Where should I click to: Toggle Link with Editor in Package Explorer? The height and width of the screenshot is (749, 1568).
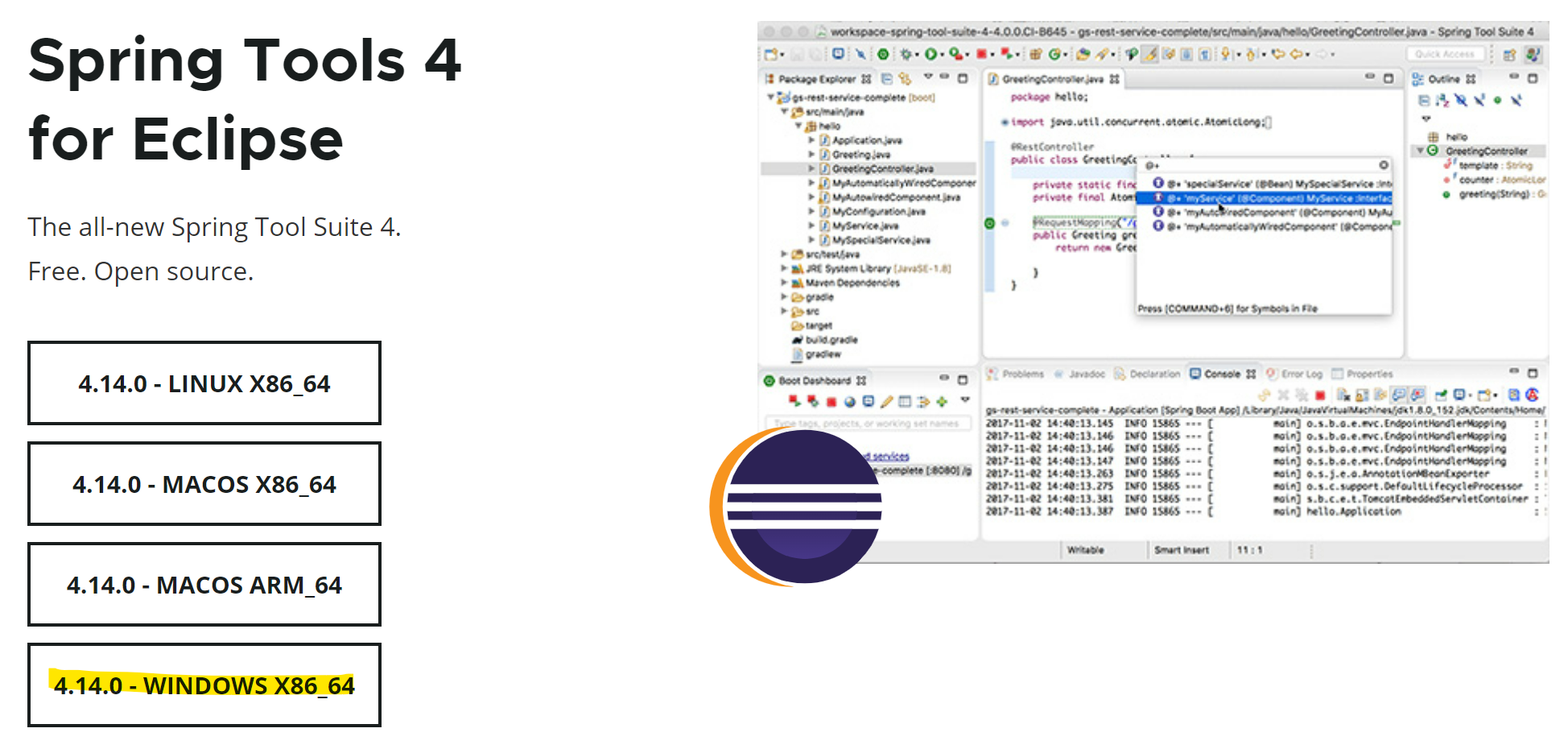905,79
